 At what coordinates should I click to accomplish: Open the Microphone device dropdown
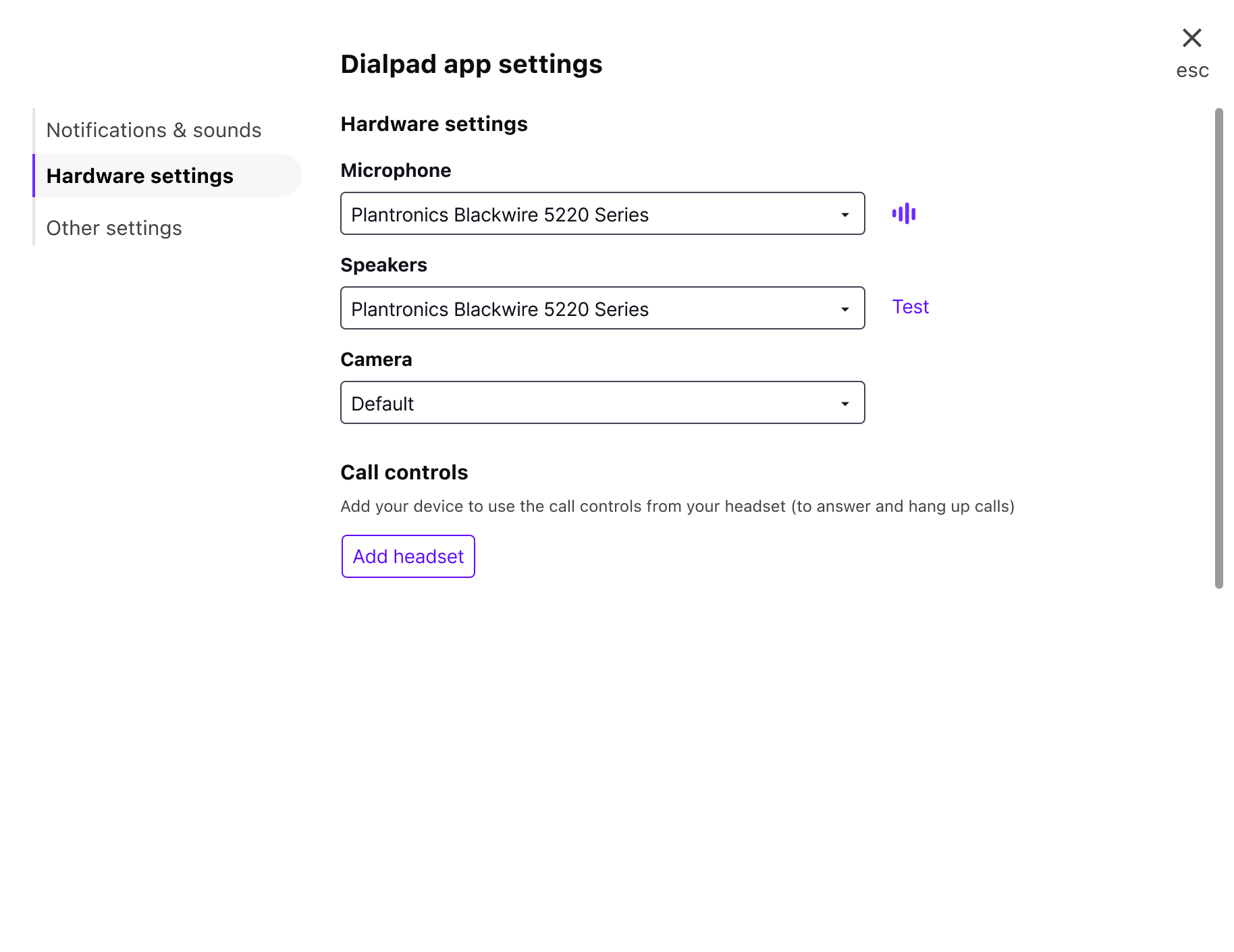click(602, 214)
